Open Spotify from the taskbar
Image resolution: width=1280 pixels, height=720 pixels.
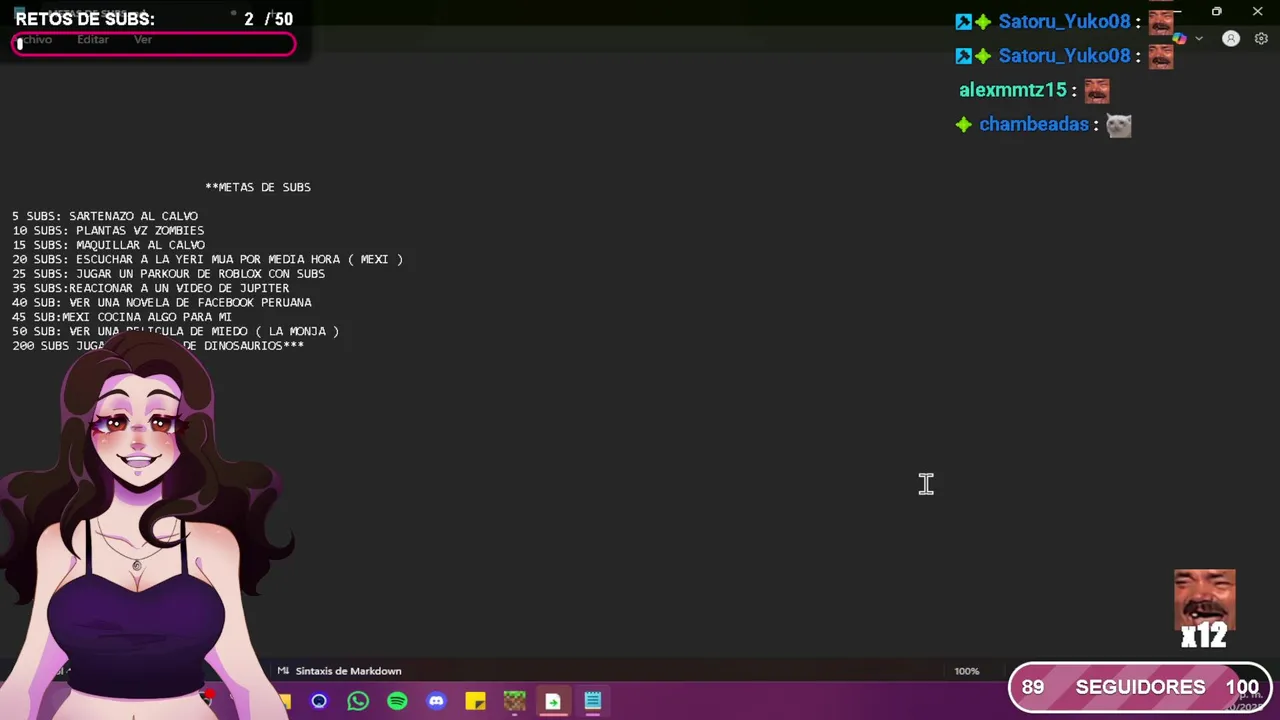point(397,701)
